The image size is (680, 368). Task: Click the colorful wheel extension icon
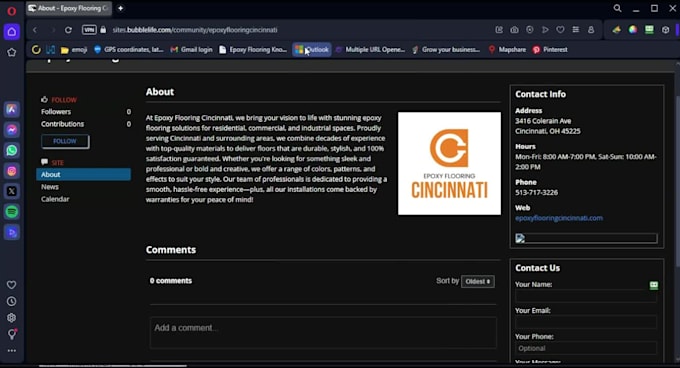[633, 30]
